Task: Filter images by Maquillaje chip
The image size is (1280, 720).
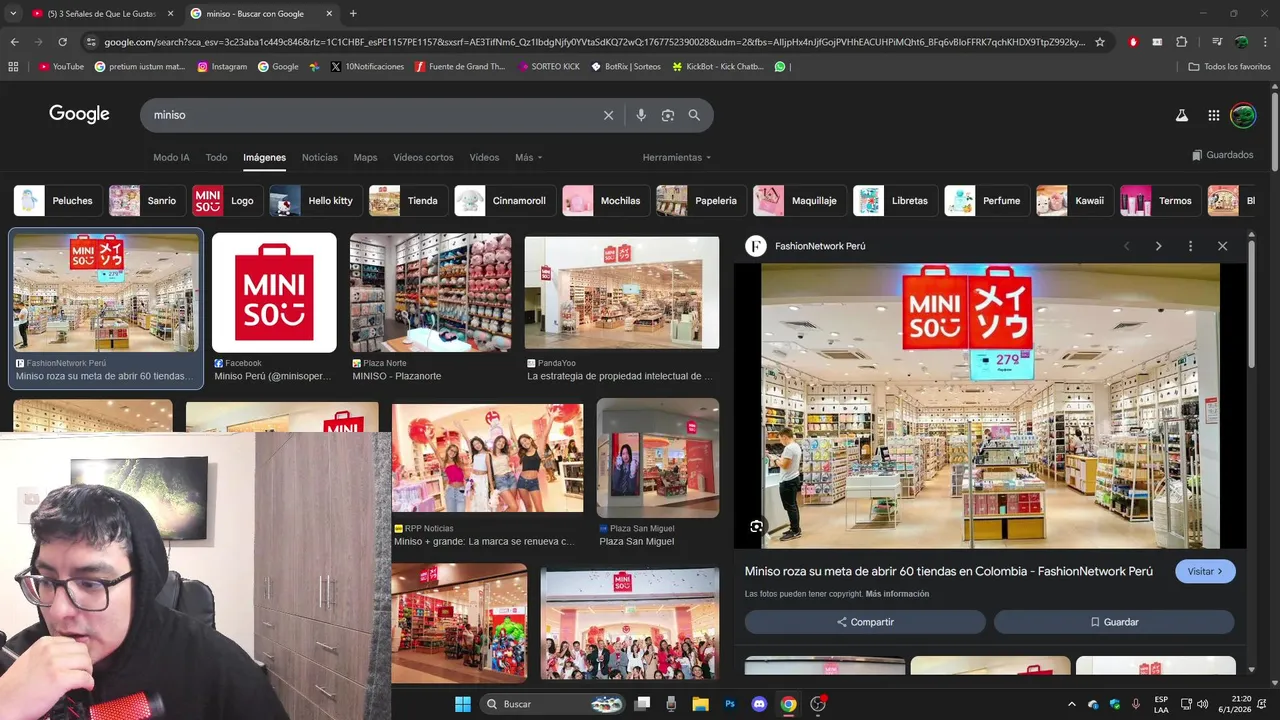Action: 799,201
